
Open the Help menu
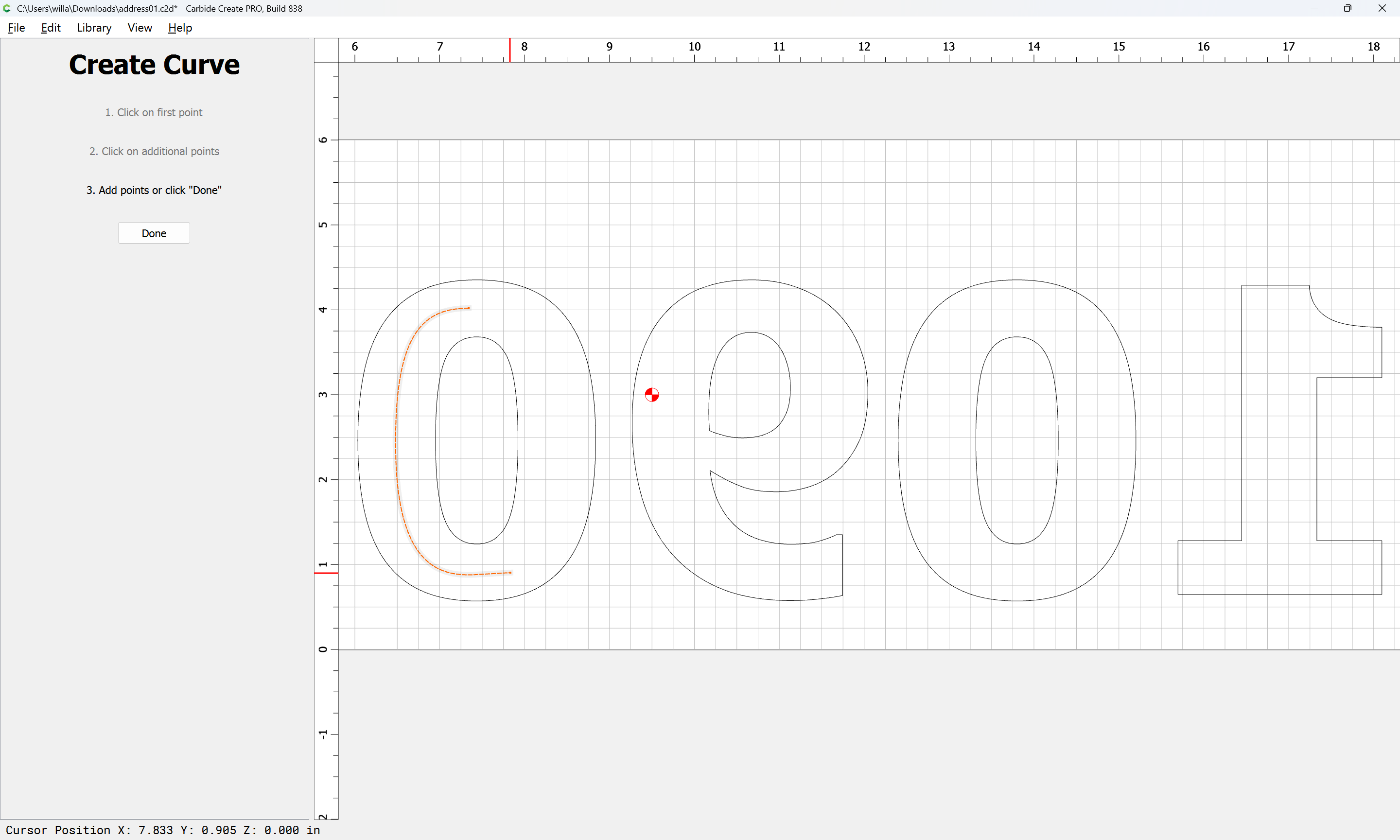(x=180, y=28)
